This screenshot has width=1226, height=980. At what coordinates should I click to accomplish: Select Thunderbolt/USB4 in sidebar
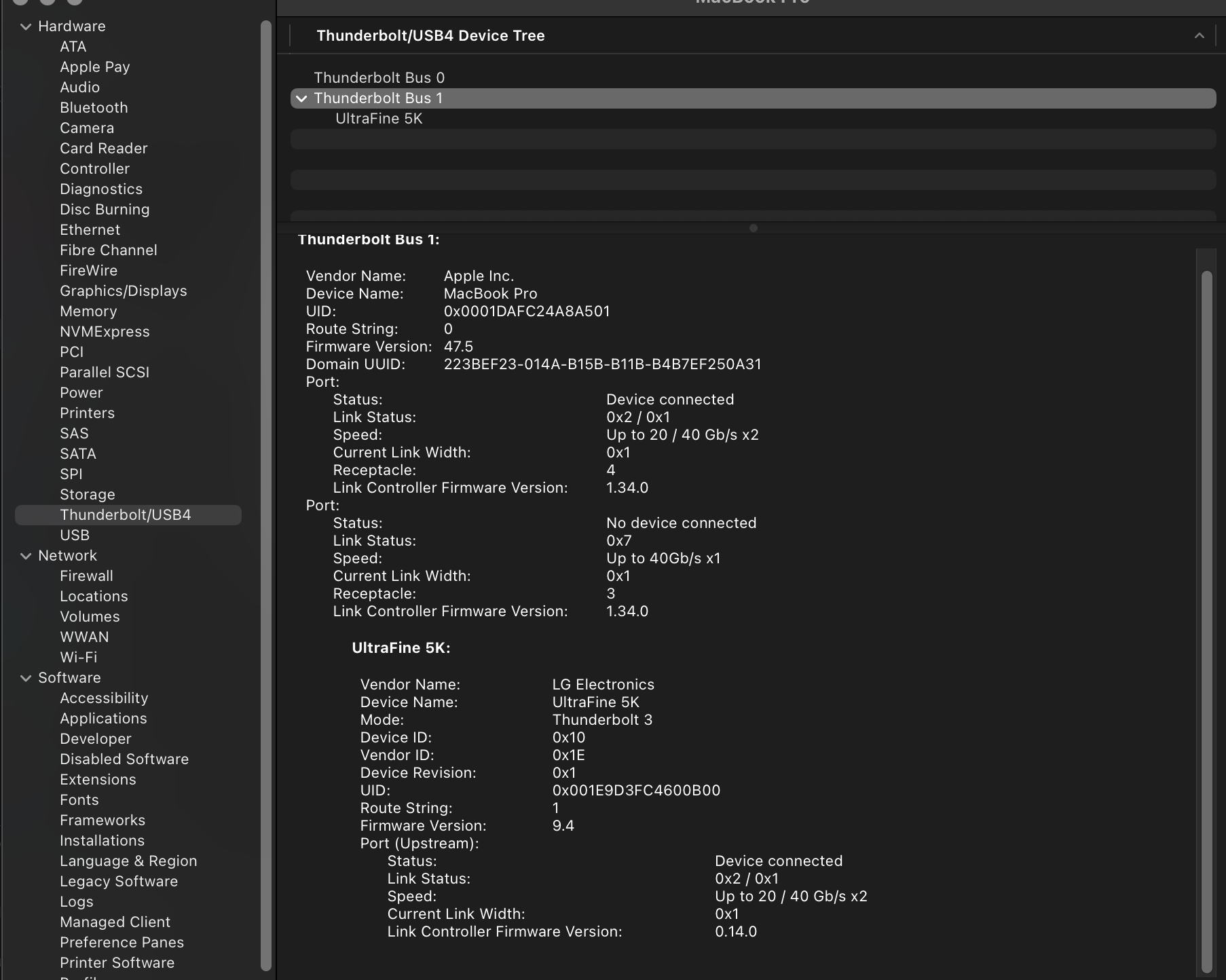click(x=128, y=515)
